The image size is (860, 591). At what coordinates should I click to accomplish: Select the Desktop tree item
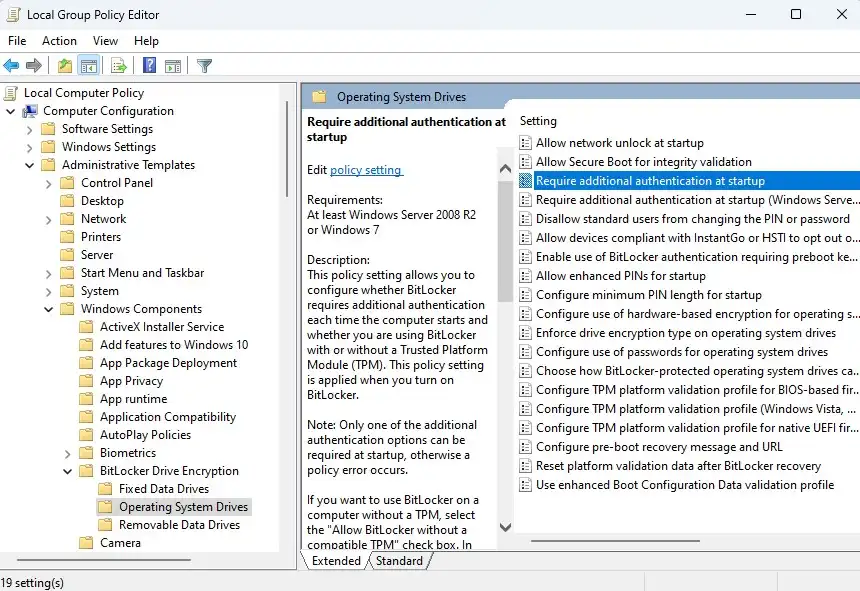[x=103, y=201]
